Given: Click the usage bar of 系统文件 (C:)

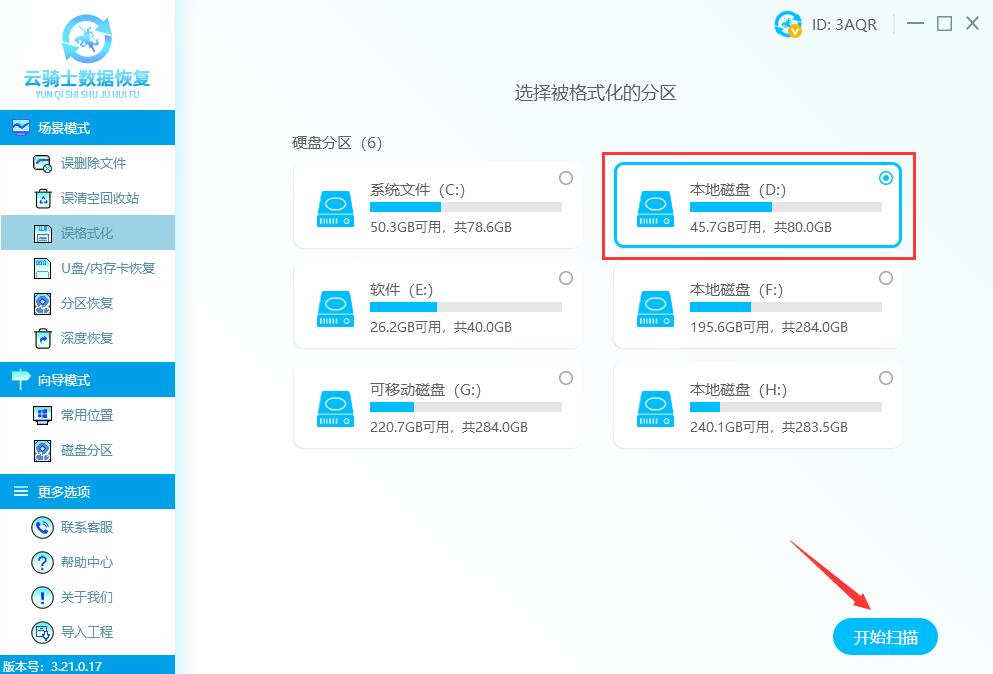Looking at the screenshot, I should (x=466, y=207).
